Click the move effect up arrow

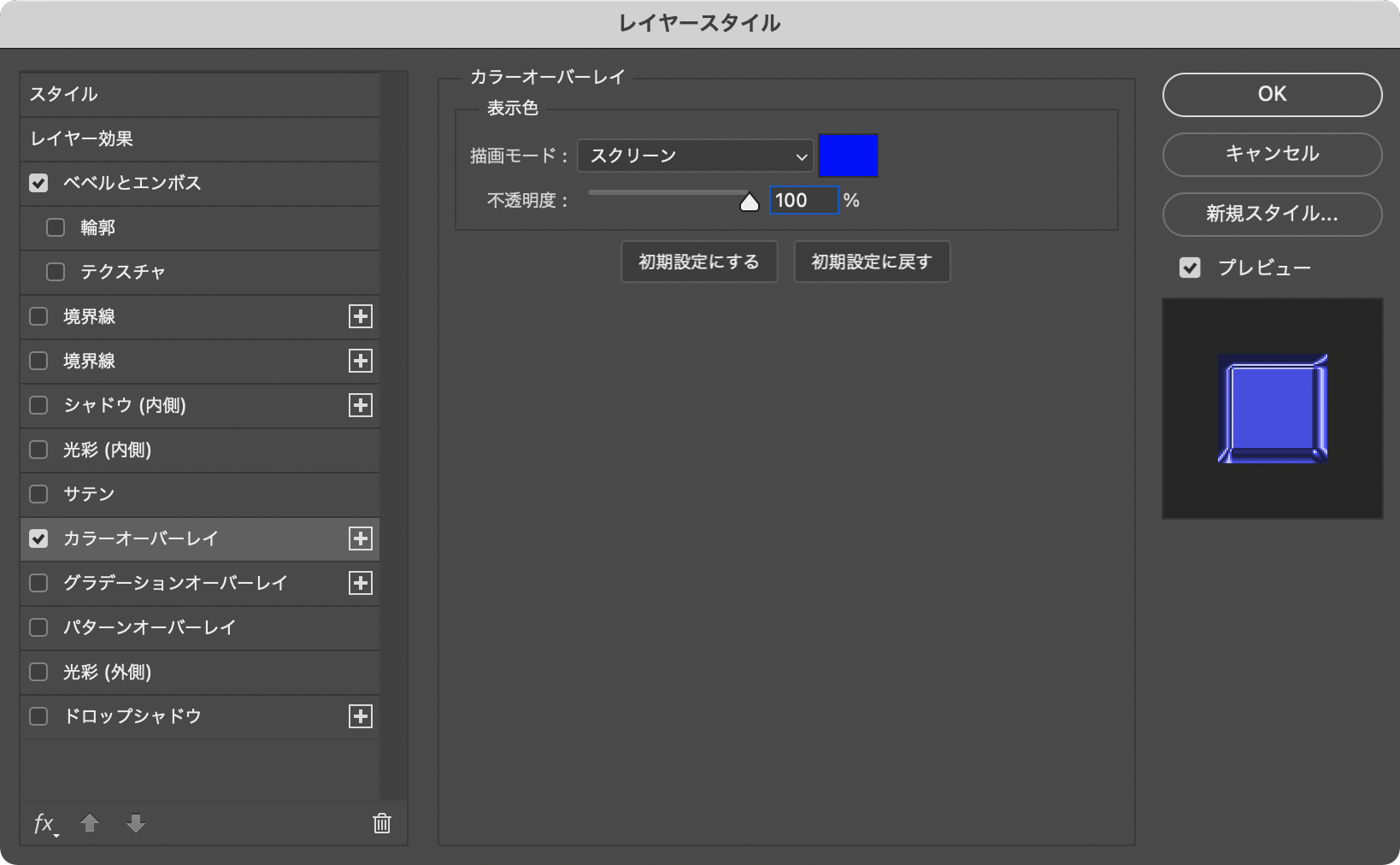[90, 823]
